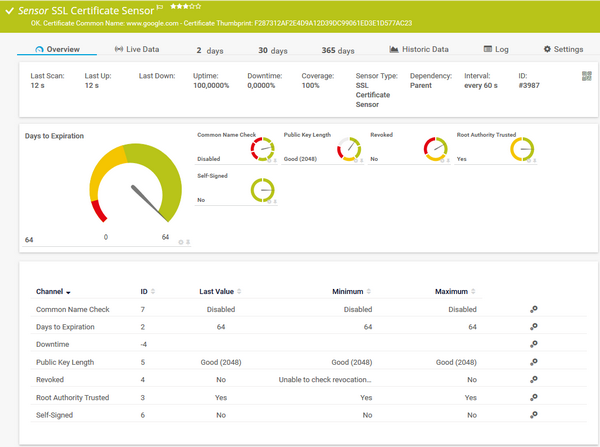Sort by the Maximum column header

[454, 292]
